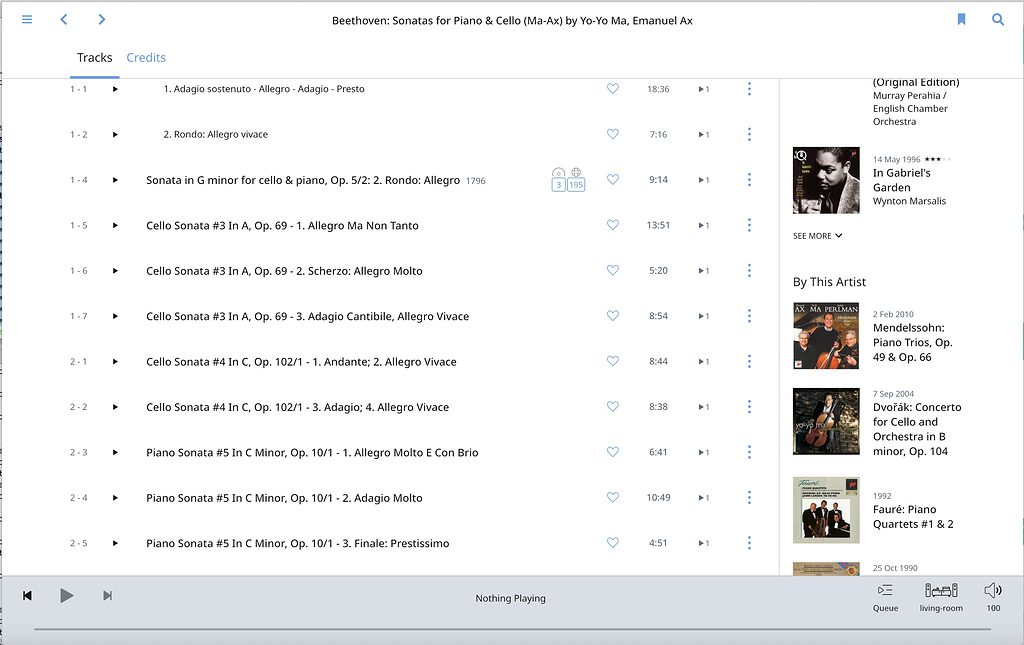
Task: Select the Tracks tab
Action: 95,58
